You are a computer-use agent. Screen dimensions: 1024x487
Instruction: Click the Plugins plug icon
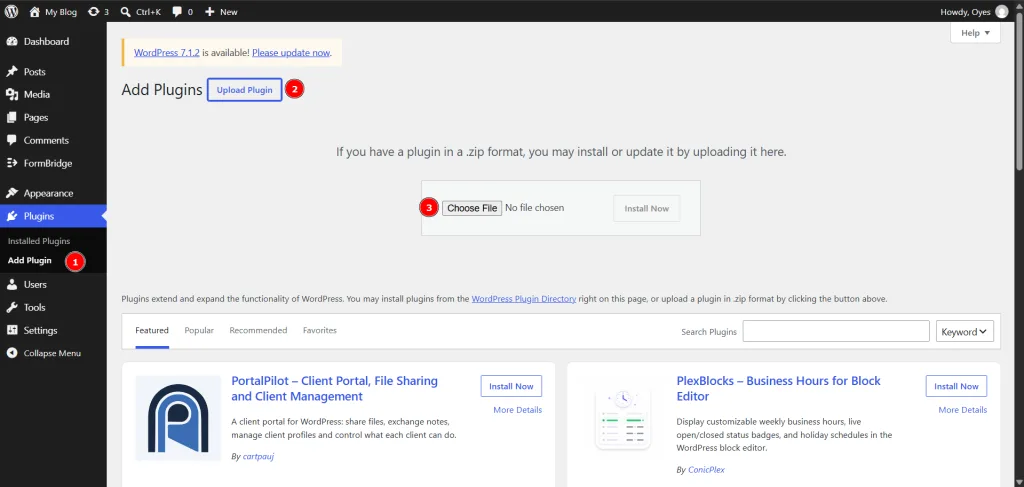click(x=12, y=216)
